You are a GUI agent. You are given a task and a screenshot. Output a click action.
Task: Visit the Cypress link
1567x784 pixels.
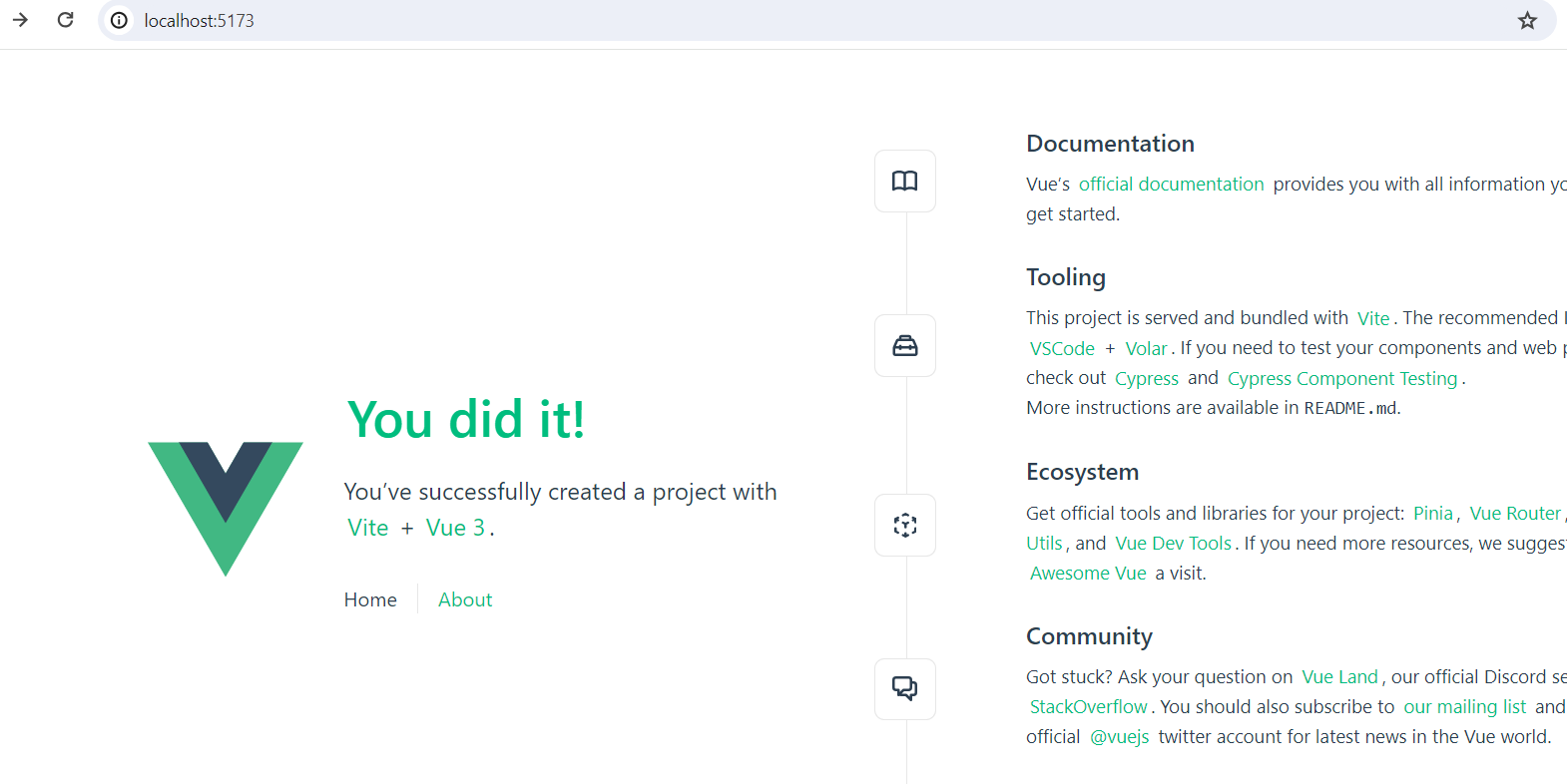tap(1147, 378)
